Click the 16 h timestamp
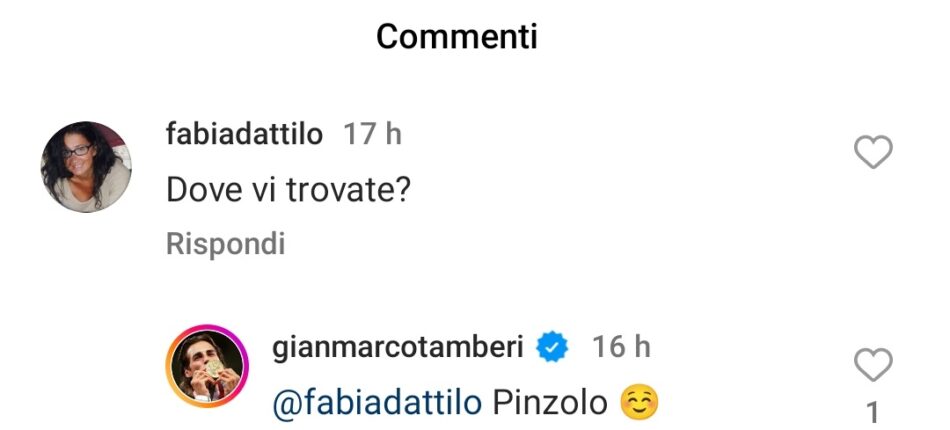Screen dimensions: 950x430 point(620,347)
